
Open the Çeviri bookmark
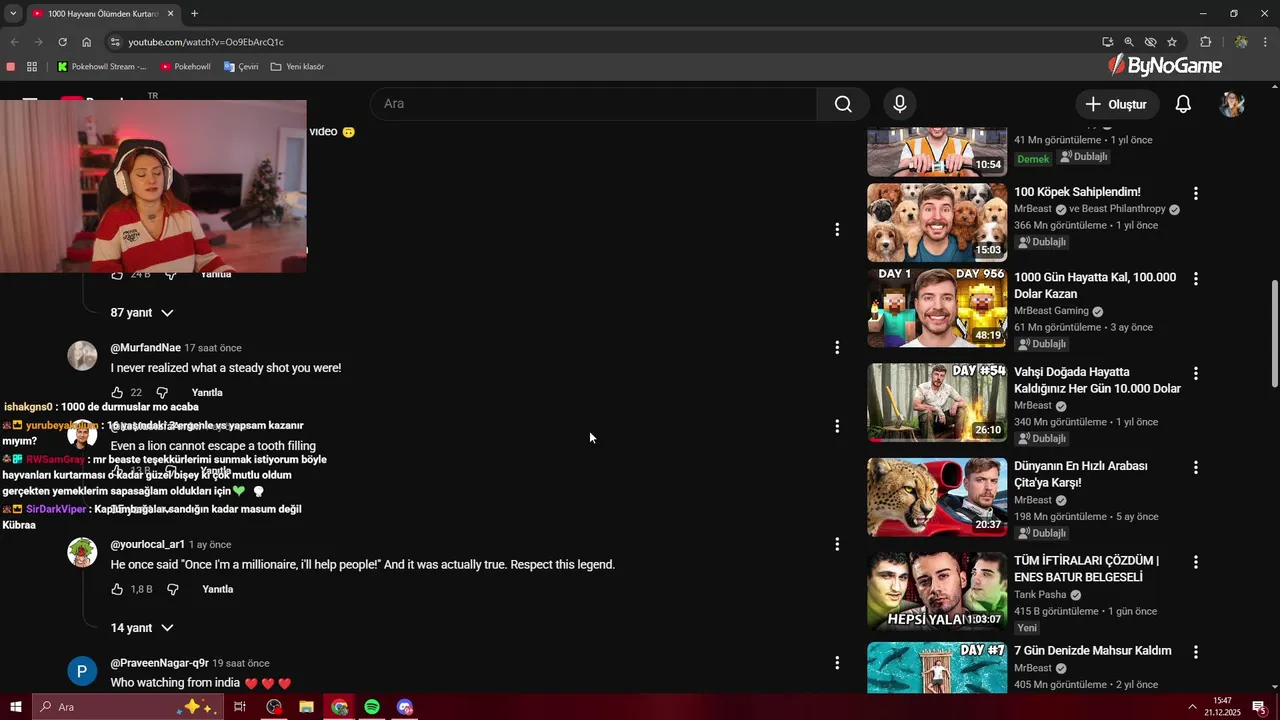coord(241,67)
